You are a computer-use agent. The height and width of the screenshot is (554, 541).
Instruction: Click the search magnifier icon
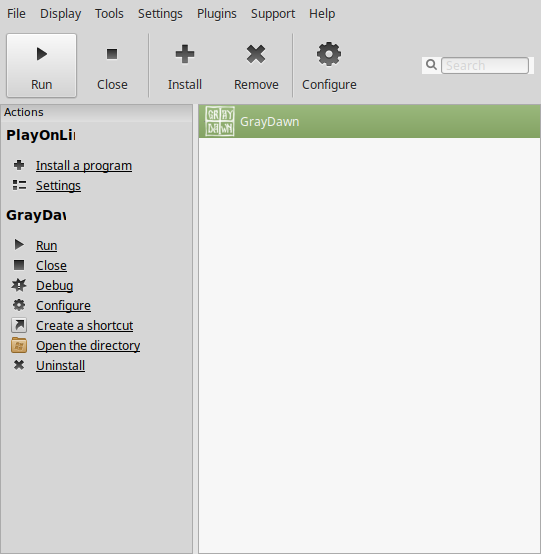point(431,65)
